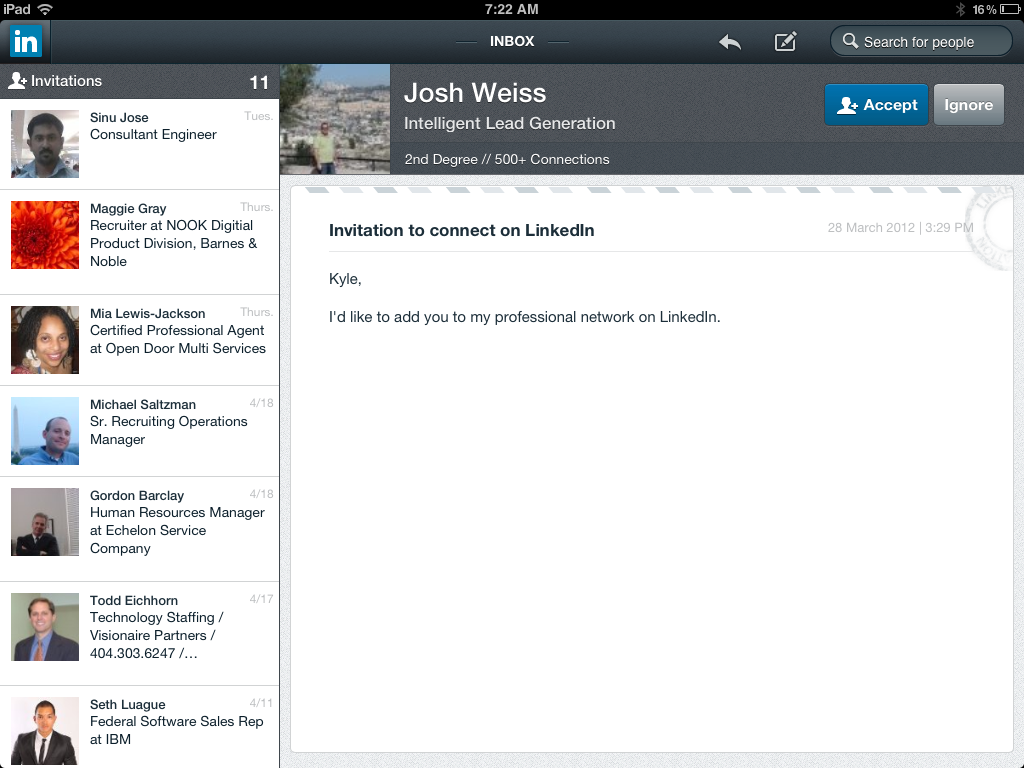Select the INBOX title in header

click(512, 41)
